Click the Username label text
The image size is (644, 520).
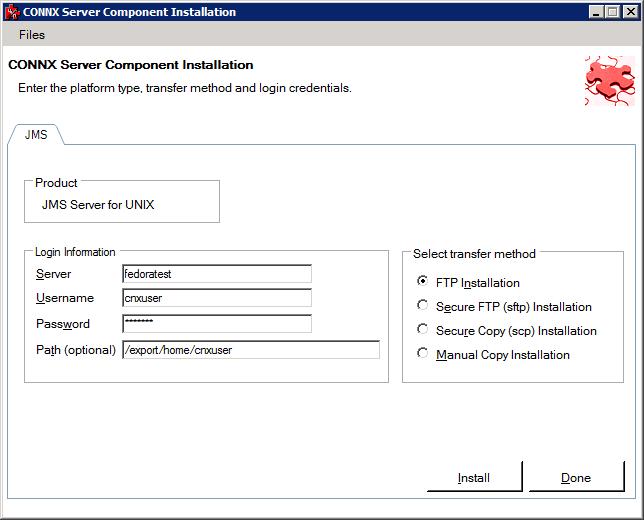tap(64, 298)
